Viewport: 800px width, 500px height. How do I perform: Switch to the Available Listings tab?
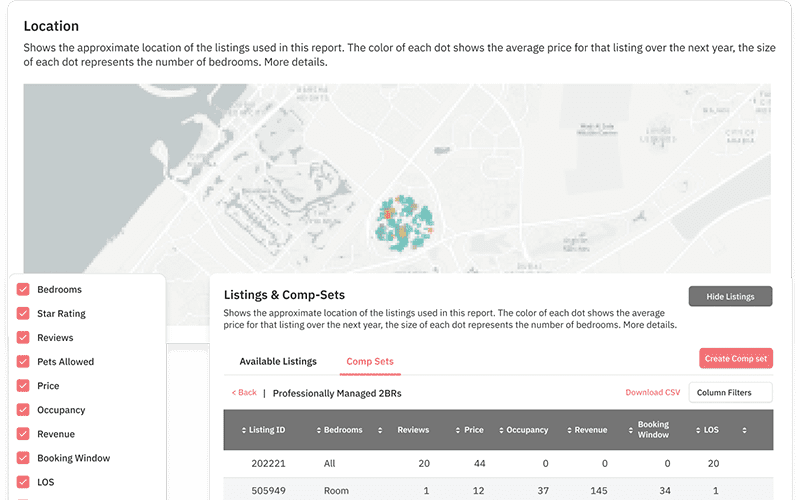point(278,361)
